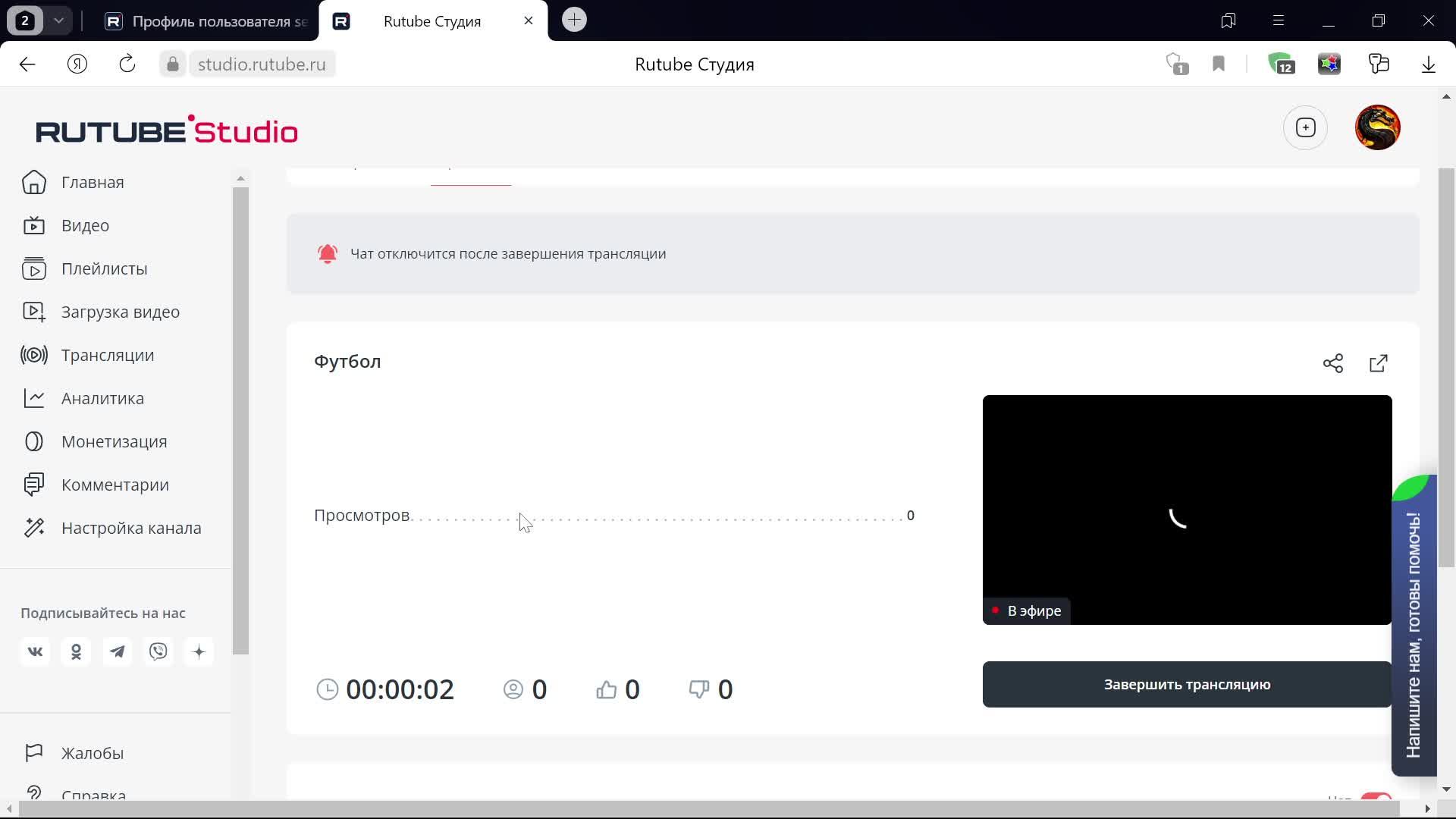
Task: Expand the tab group dropdown arrow
Action: click(58, 20)
